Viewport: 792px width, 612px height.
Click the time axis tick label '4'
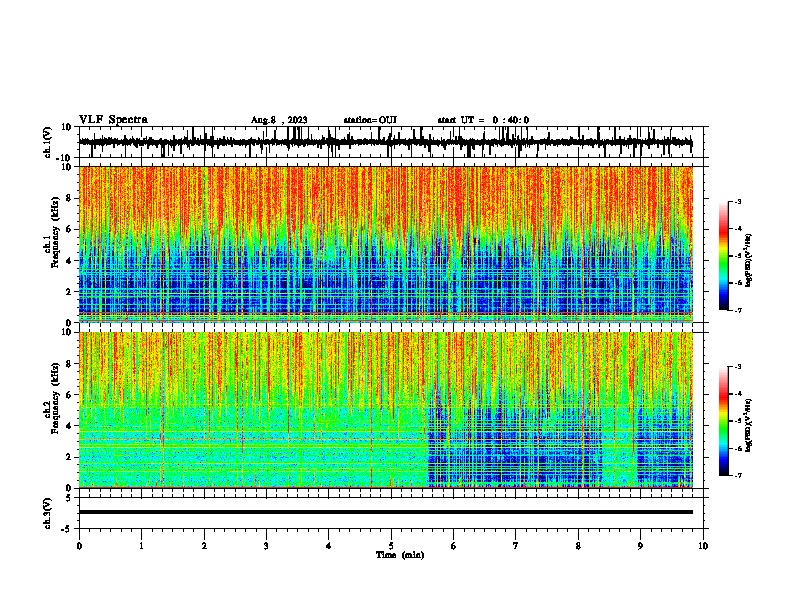point(329,545)
